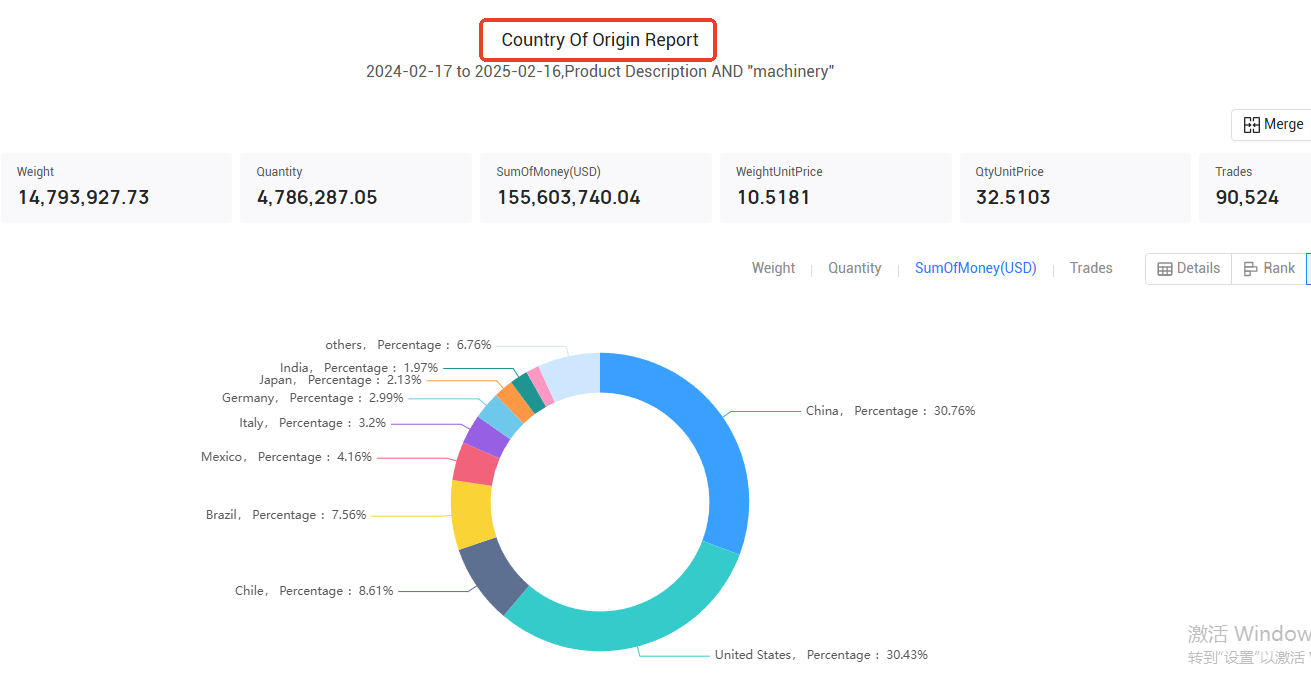The width and height of the screenshot is (1311, 678).
Task: Click the Merge button
Action: point(1272,125)
